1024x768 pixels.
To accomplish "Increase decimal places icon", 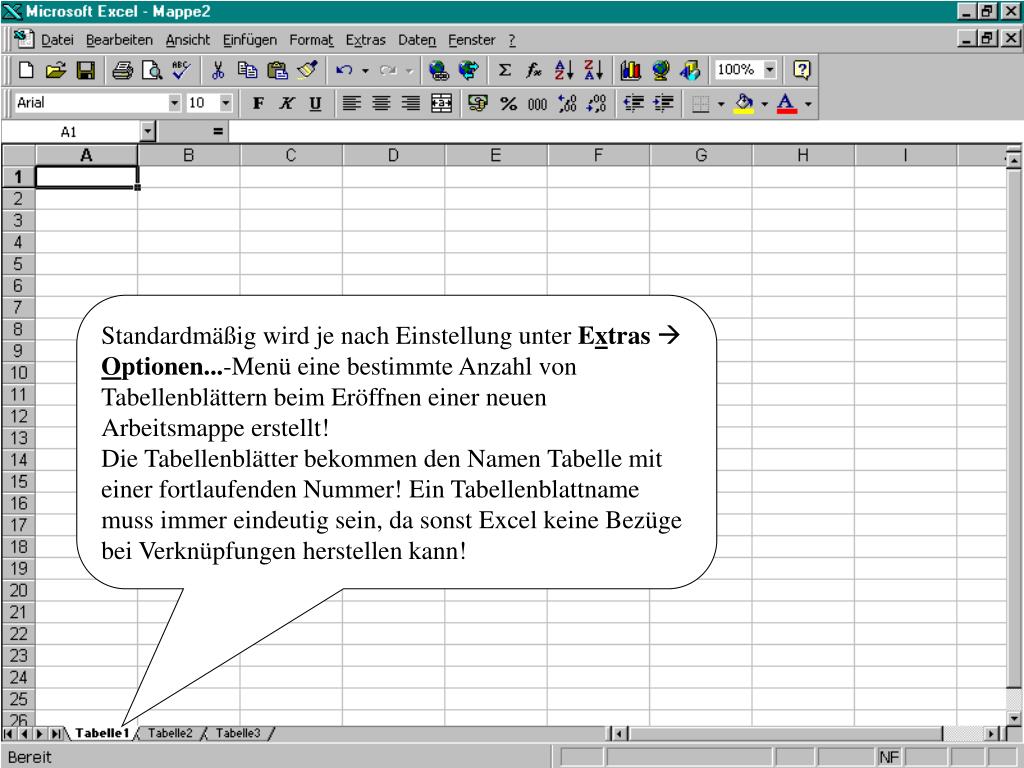I will point(567,103).
